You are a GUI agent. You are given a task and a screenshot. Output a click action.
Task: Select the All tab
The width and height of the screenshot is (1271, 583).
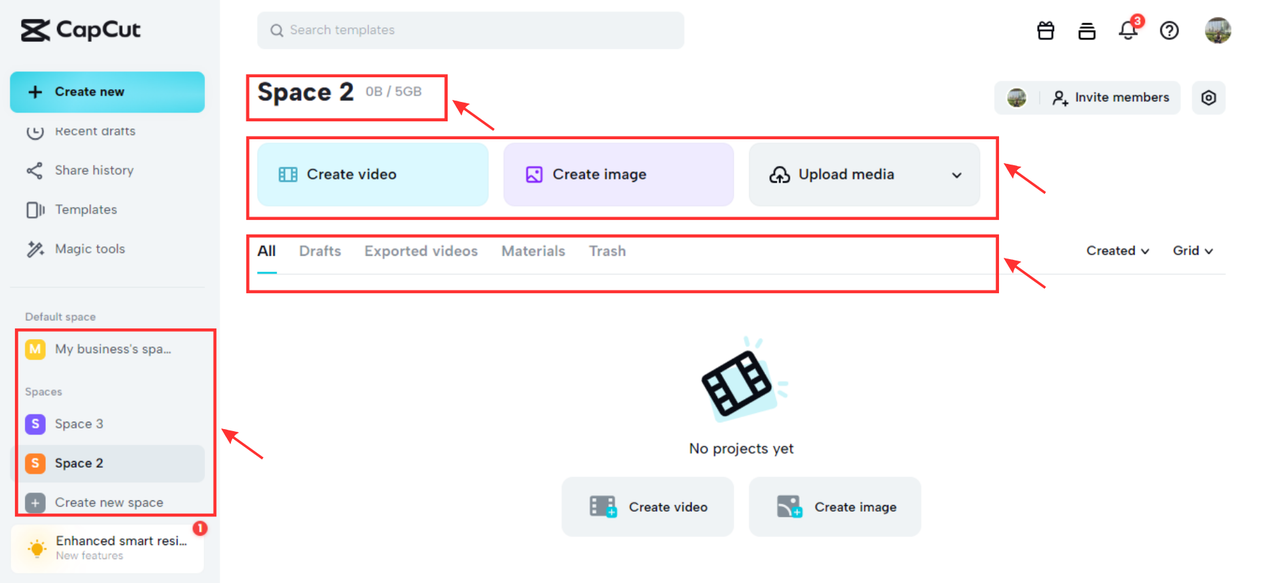[266, 251]
